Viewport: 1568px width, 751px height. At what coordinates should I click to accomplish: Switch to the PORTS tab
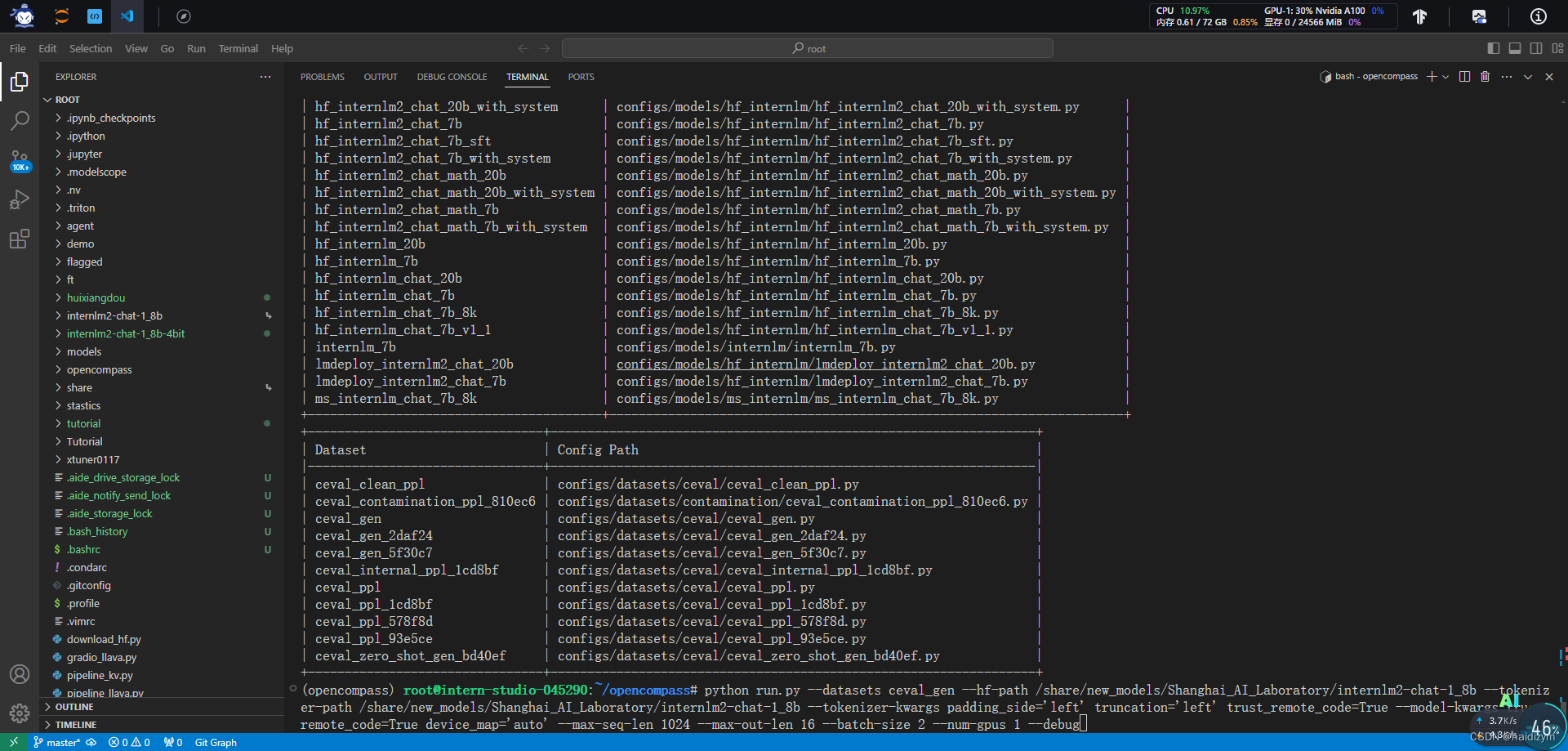click(581, 77)
